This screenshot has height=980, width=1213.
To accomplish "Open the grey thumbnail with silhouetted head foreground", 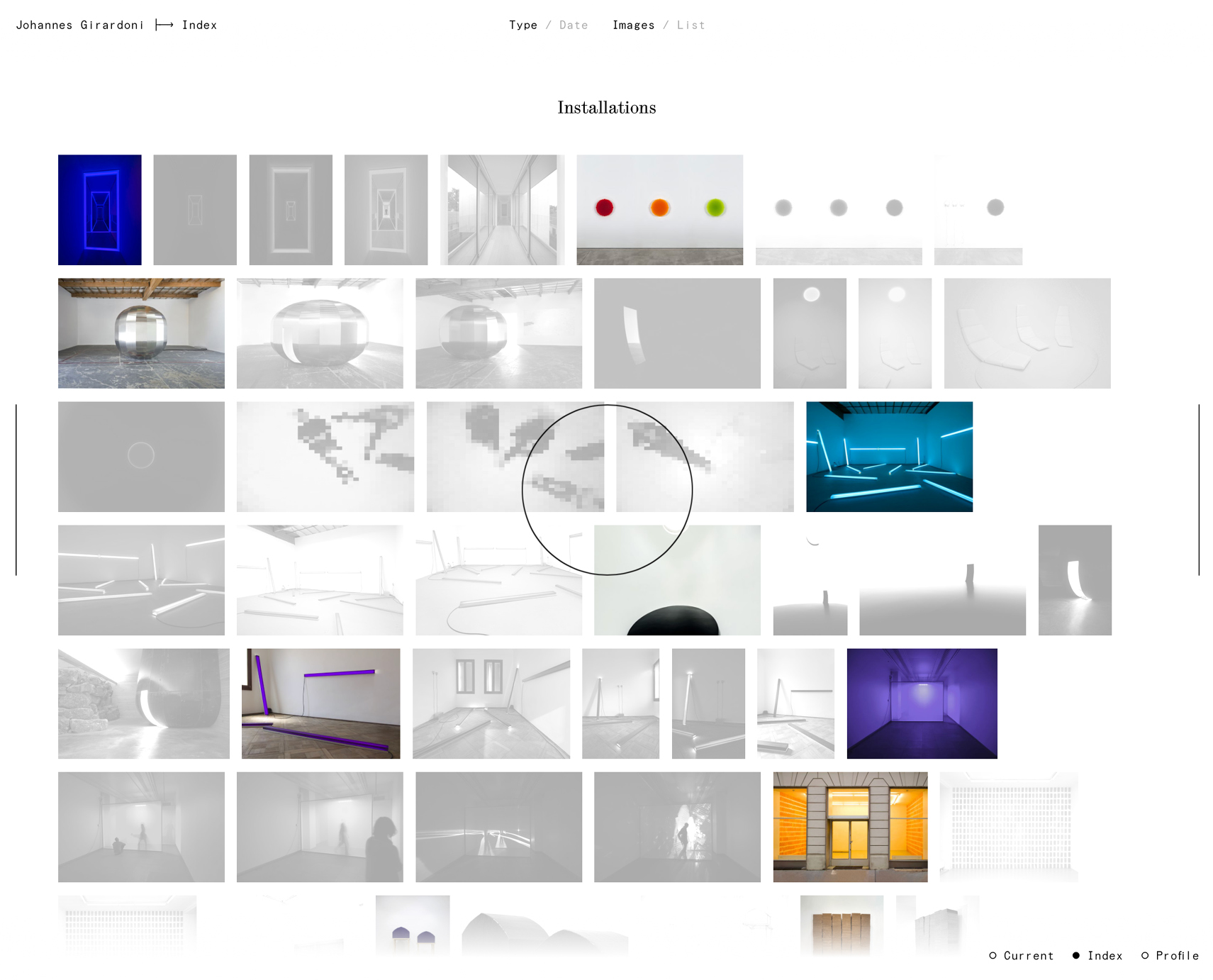I will click(320, 827).
